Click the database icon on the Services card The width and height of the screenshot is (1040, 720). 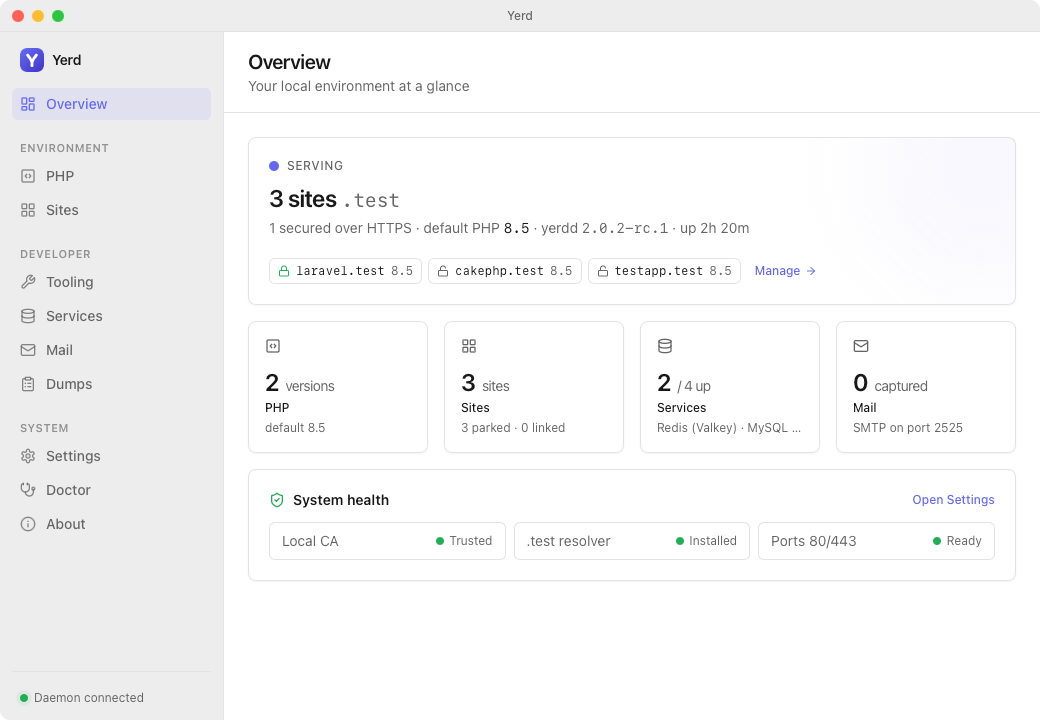point(665,346)
